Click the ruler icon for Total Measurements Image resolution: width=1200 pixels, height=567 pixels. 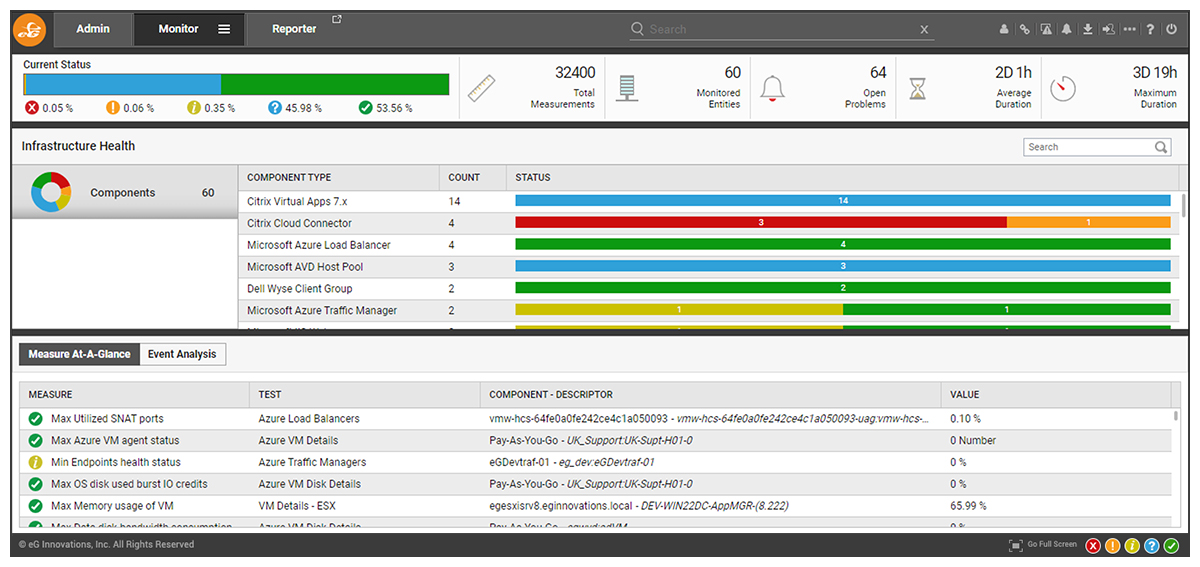[x=482, y=89]
